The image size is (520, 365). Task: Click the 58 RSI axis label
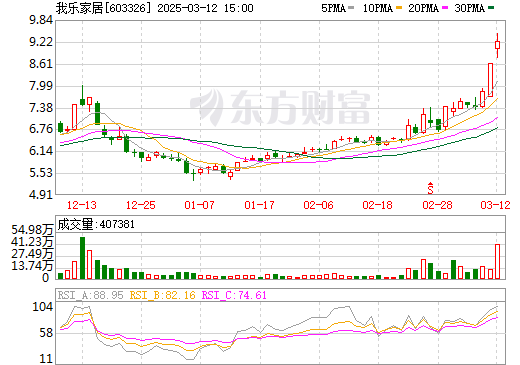click(x=46, y=332)
